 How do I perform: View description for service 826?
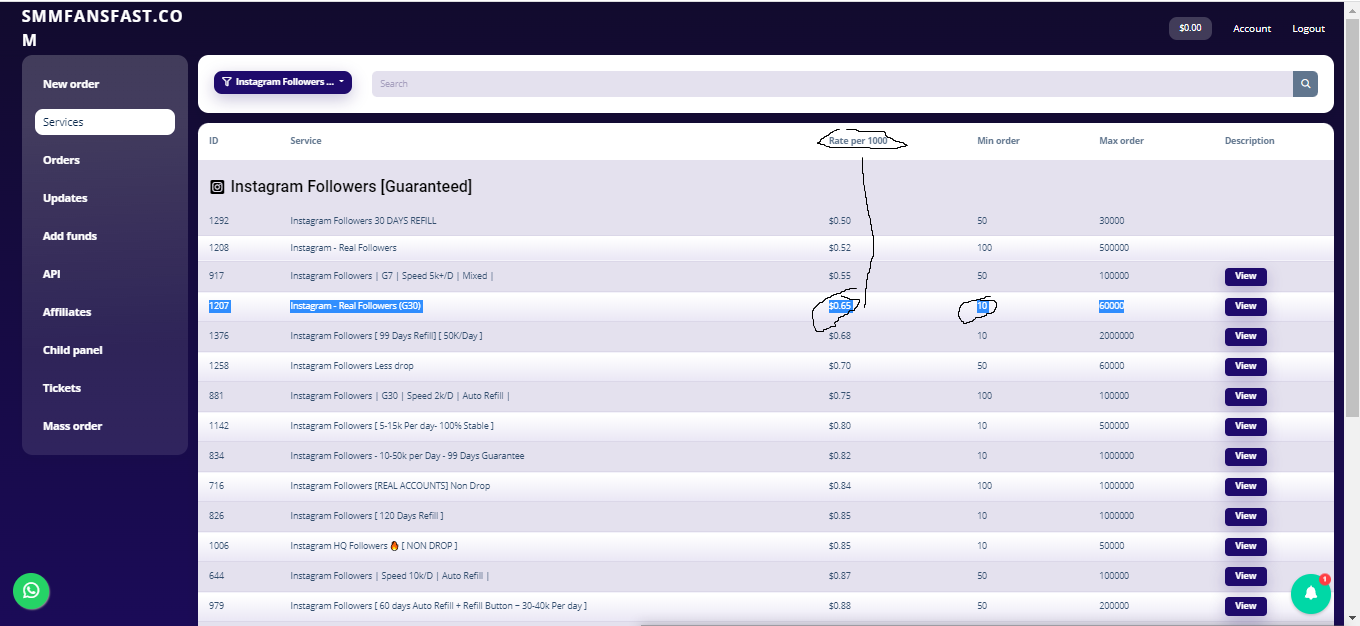(1245, 516)
